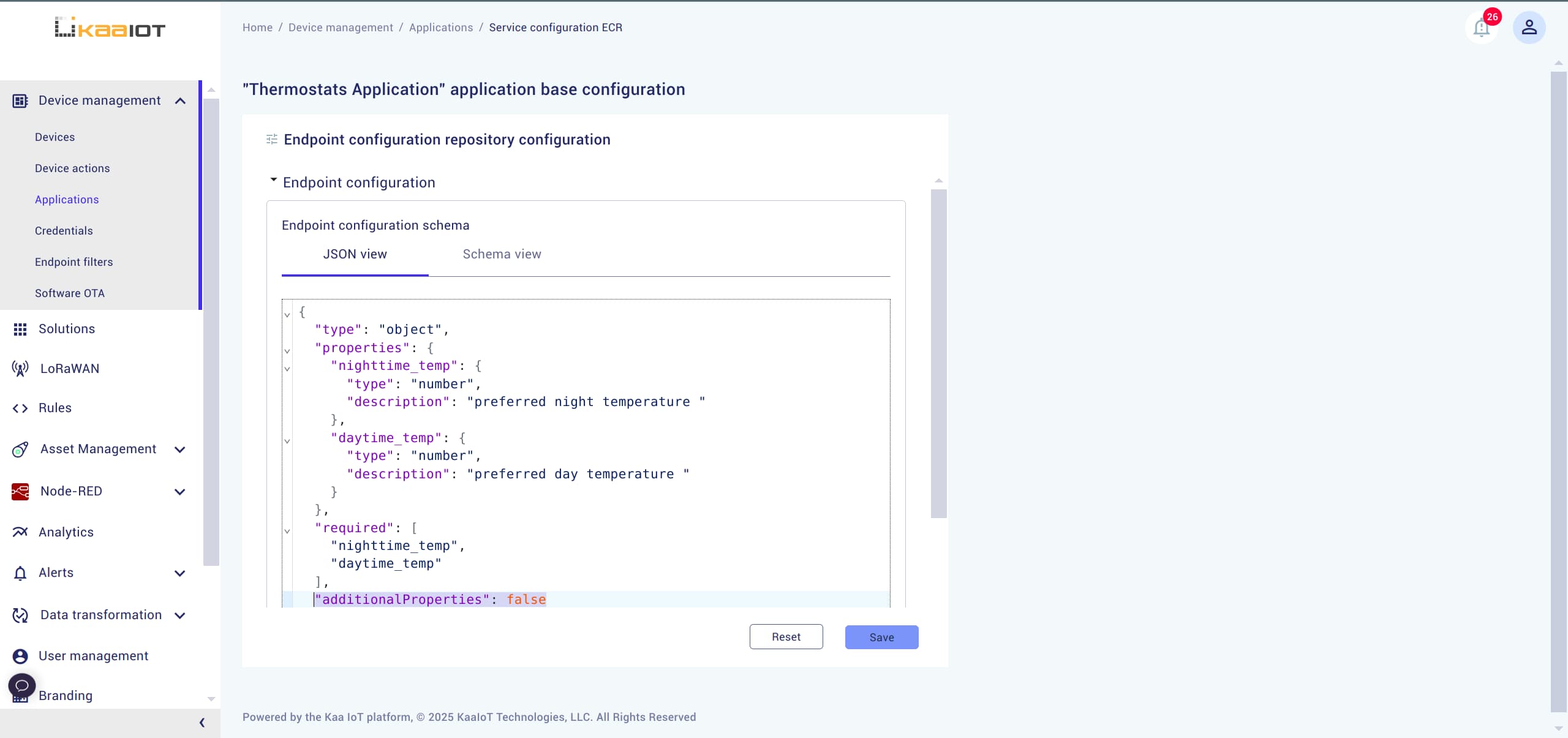This screenshot has width=1568, height=738.
Task: Click the Software OTA menu item
Action: pyautogui.click(x=69, y=292)
